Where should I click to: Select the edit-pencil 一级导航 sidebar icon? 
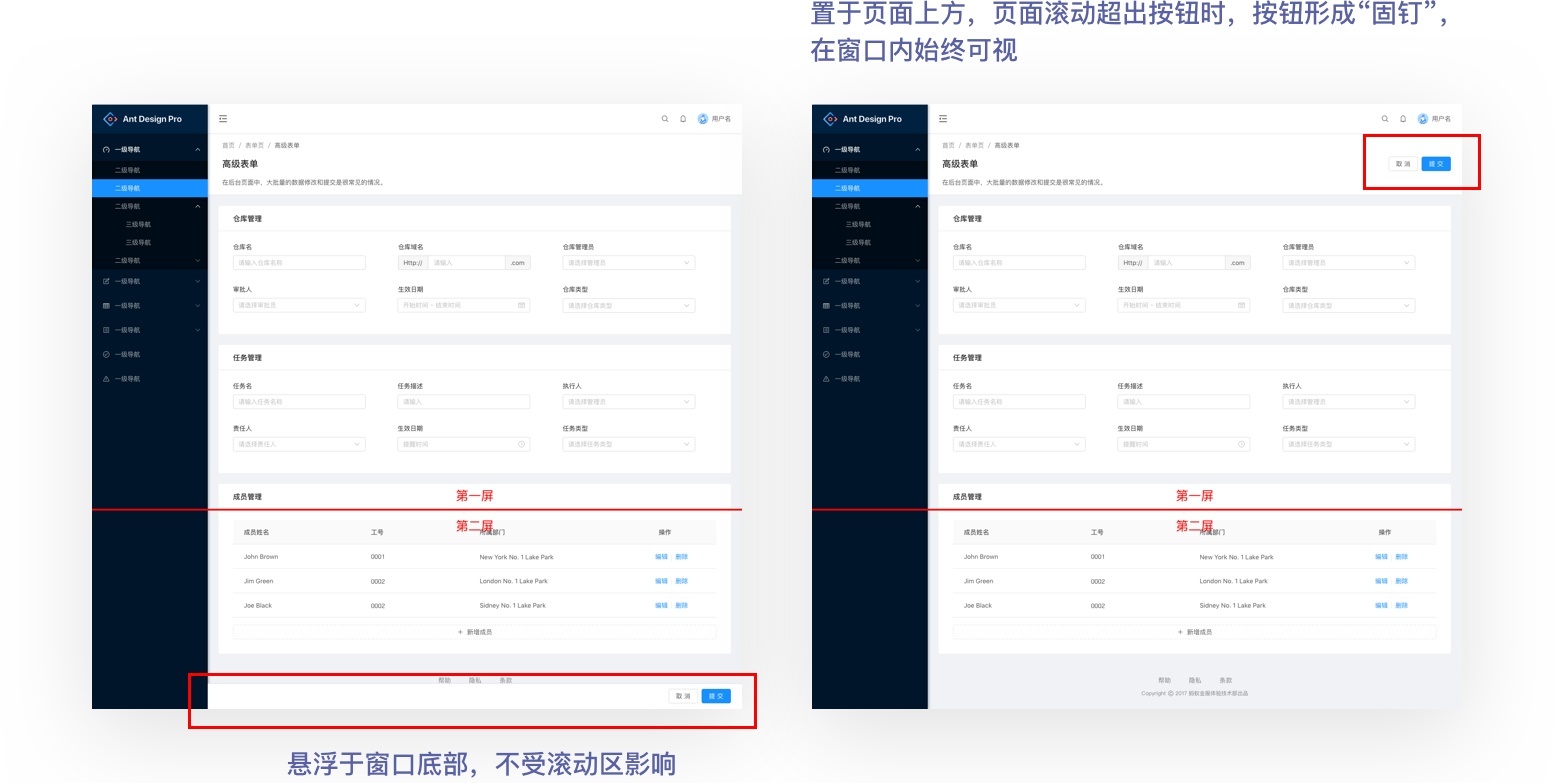click(x=106, y=281)
